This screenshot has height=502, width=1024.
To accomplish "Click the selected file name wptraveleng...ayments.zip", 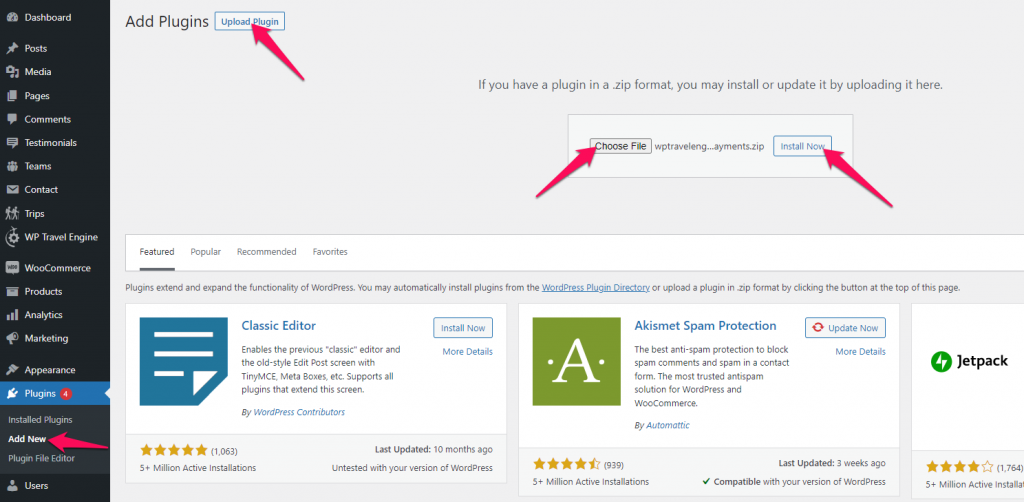I will coord(709,146).
